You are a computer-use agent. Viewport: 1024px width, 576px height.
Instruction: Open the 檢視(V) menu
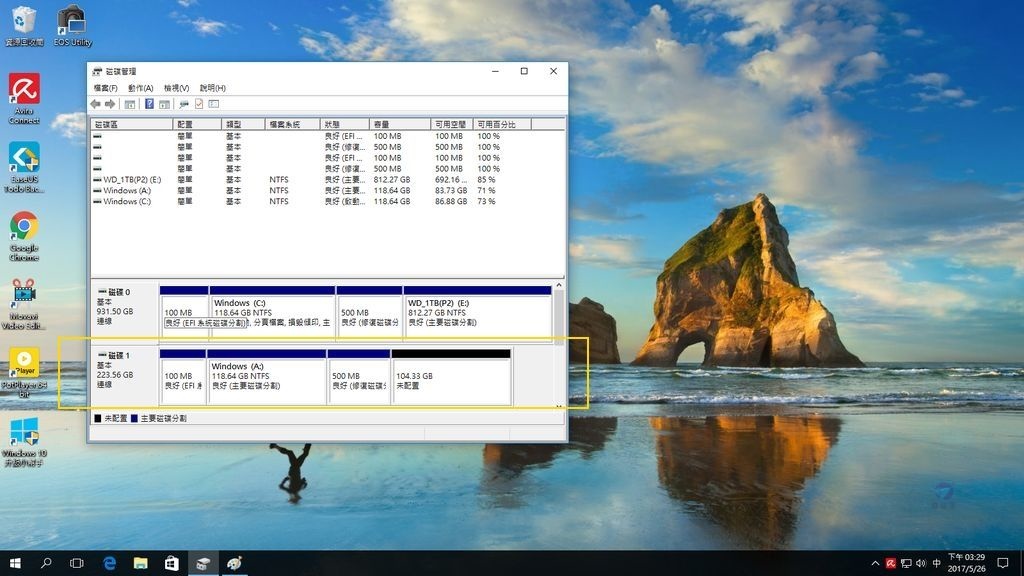coord(176,88)
